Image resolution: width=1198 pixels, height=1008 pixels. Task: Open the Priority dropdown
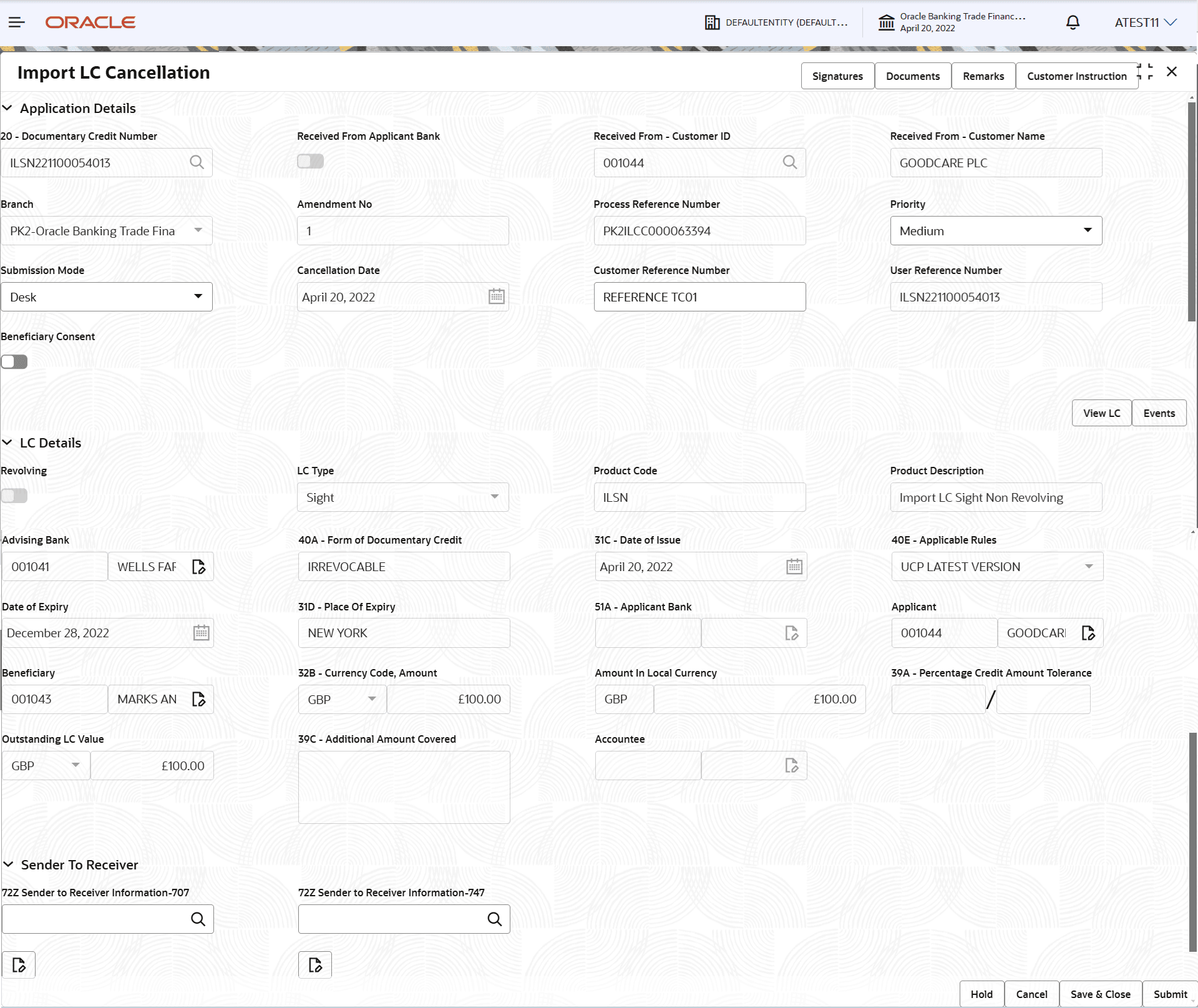pos(1088,230)
